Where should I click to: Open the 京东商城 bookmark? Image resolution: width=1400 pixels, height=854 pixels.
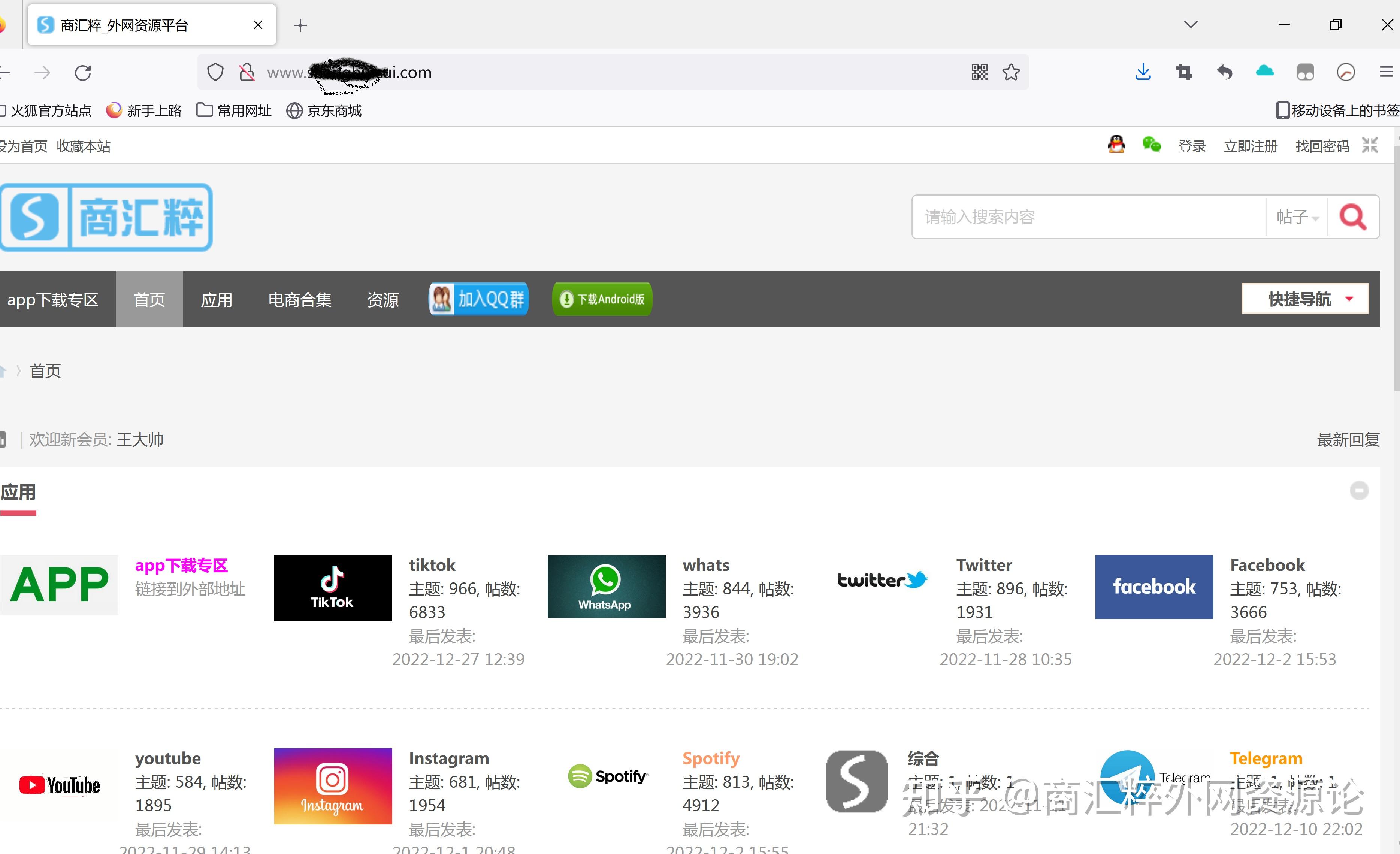tap(324, 110)
